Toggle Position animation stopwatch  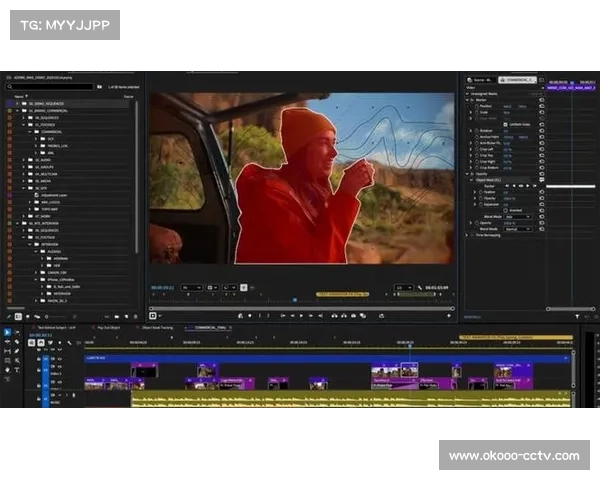point(477,106)
